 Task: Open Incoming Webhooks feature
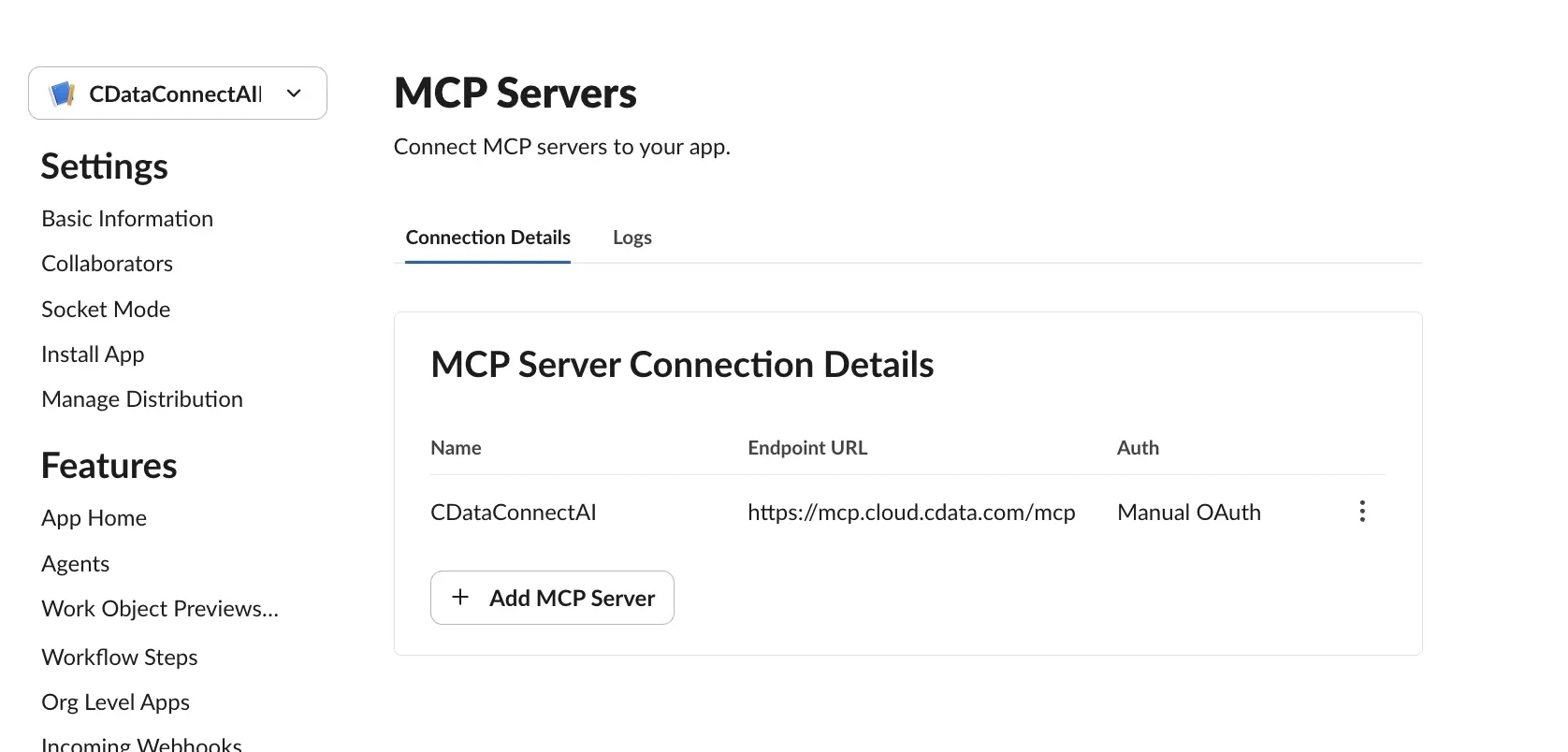point(141,745)
